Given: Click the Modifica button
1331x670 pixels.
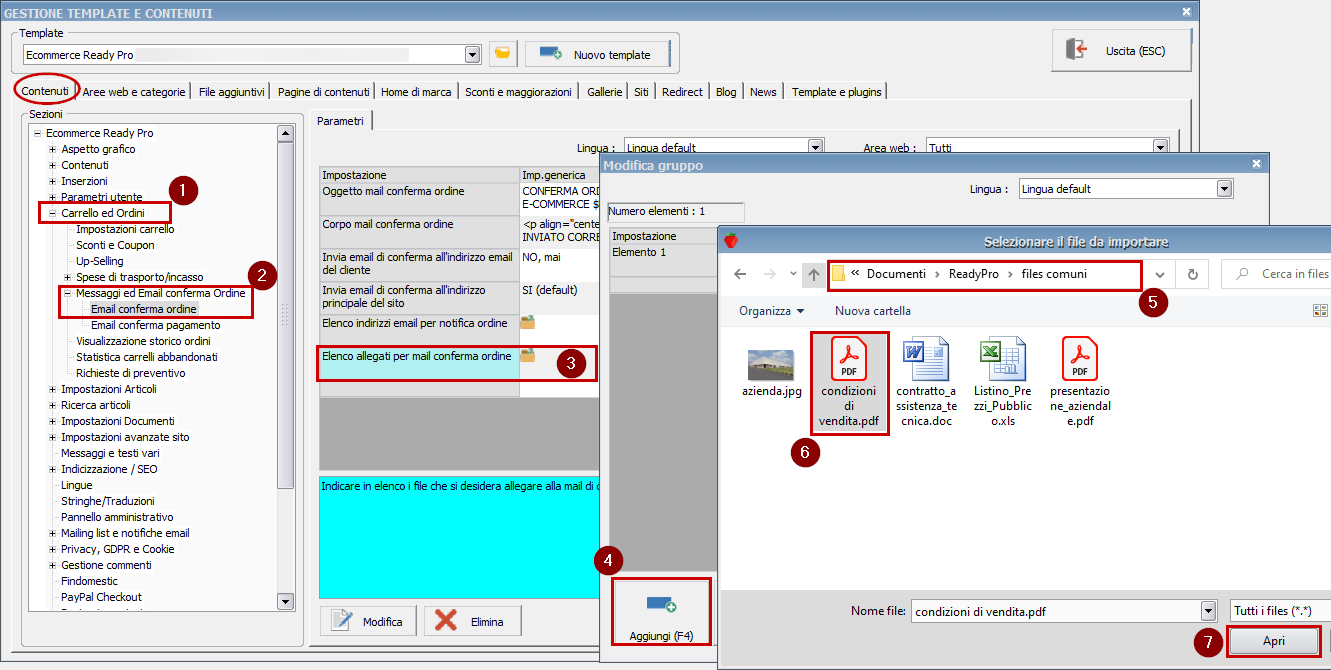Looking at the screenshot, I should pyautogui.click(x=370, y=621).
